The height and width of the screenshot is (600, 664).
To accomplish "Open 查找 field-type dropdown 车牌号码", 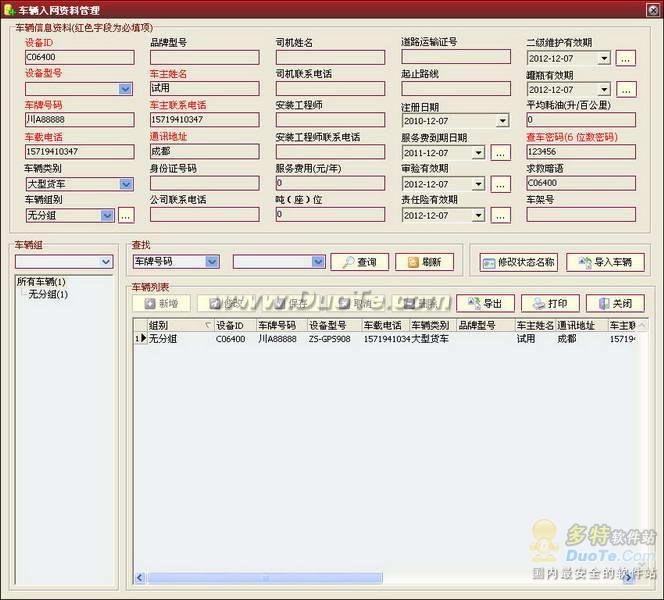I will tap(212, 262).
